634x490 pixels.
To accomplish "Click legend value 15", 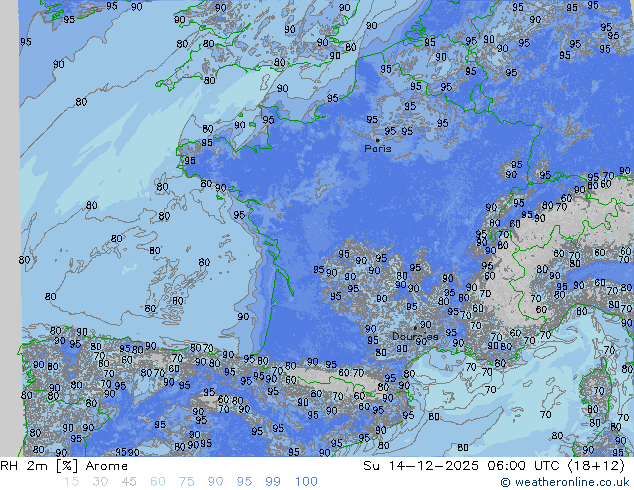I will click(x=71, y=482).
